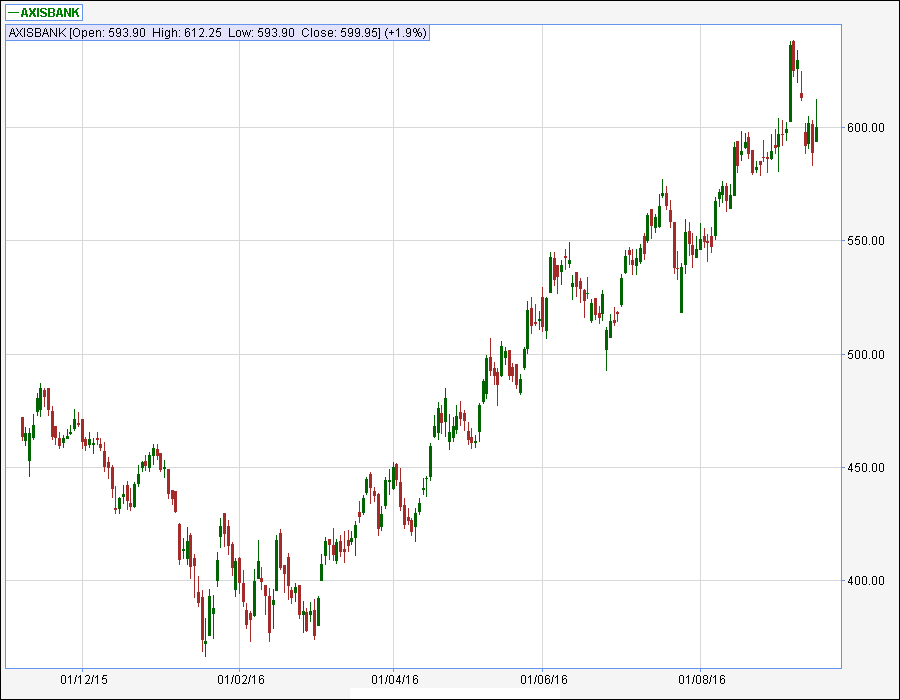Viewport: 900px width, 700px height.
Task: Select the 01/02/16 date axis label
Action: click(x=239, y=679)
